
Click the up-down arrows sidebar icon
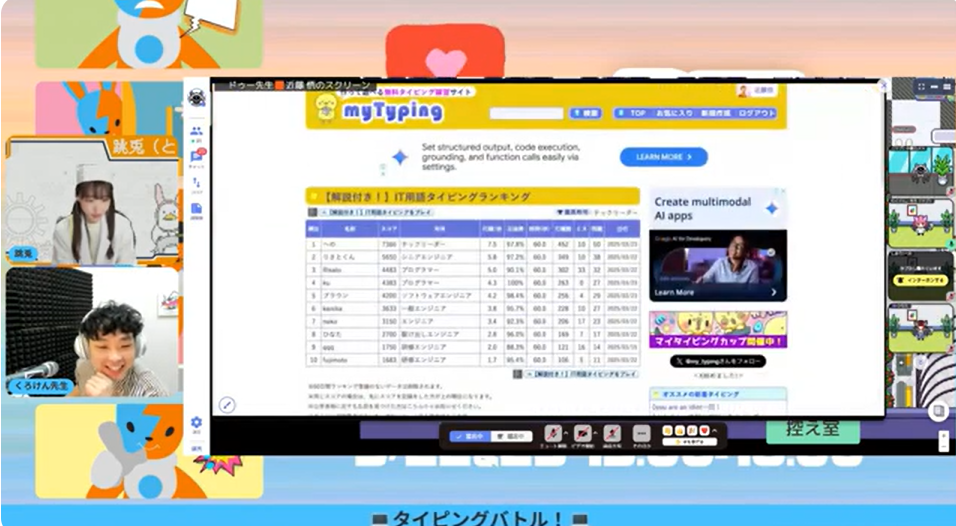(x=196, y=182)
